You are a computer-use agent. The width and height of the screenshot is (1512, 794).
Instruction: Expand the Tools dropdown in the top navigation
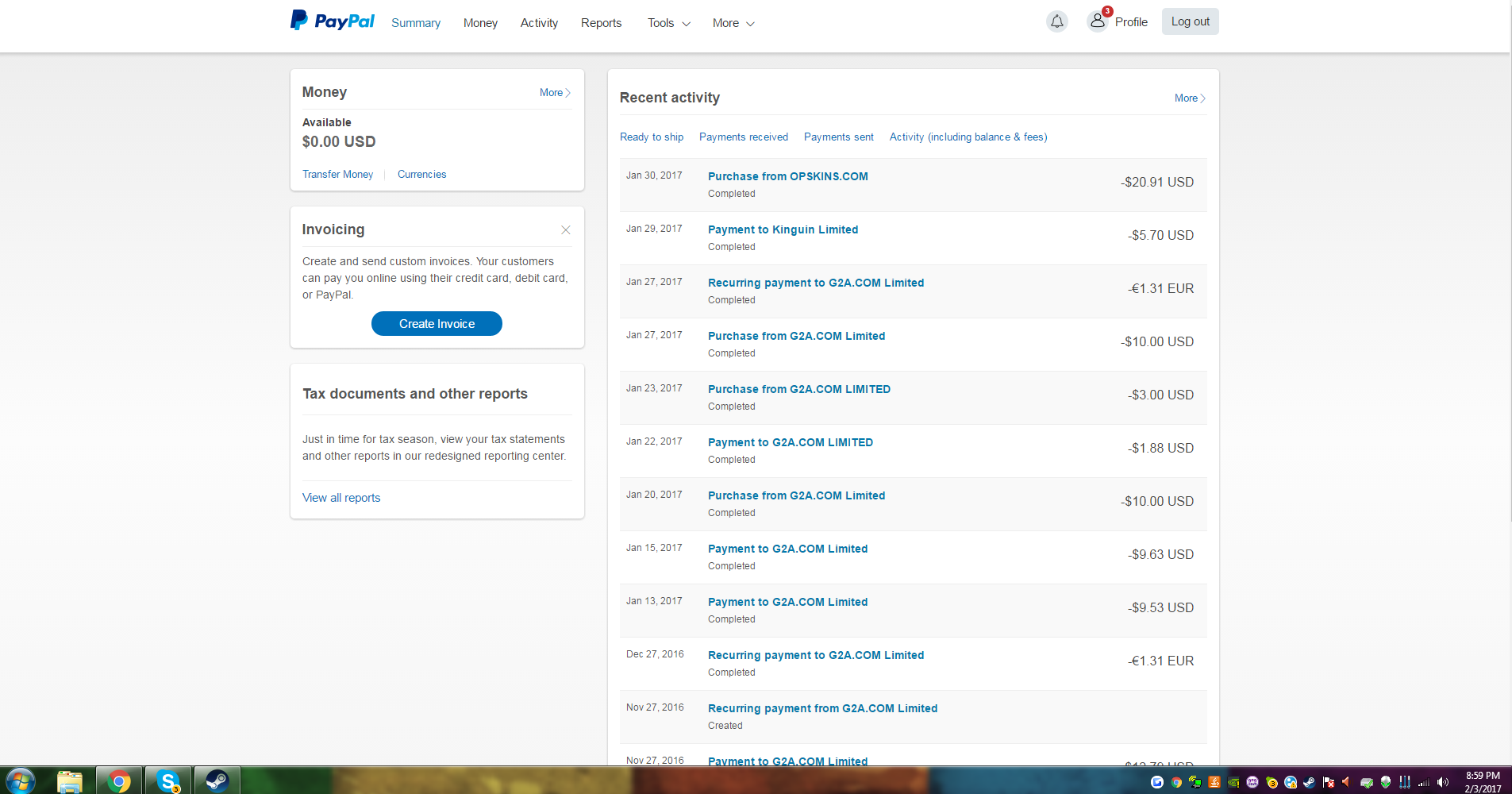(x=668, y=23)
